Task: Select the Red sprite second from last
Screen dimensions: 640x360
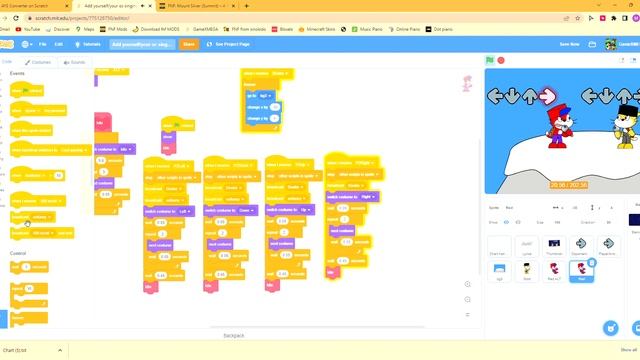Action: coord(554,271)
